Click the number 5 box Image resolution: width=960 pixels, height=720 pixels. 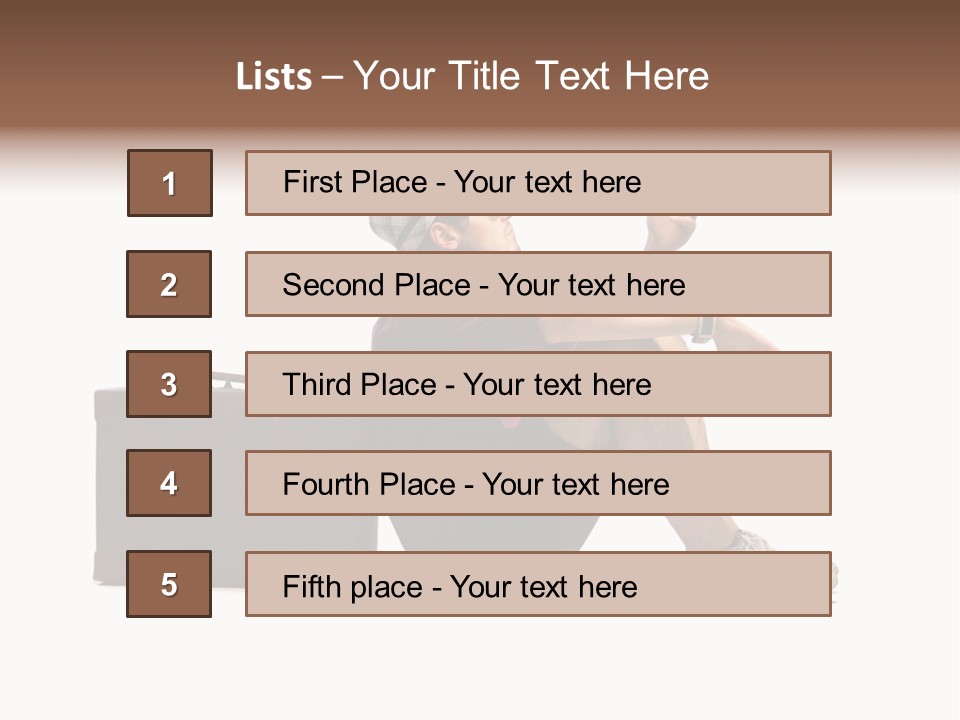click(x=169, y=584)
